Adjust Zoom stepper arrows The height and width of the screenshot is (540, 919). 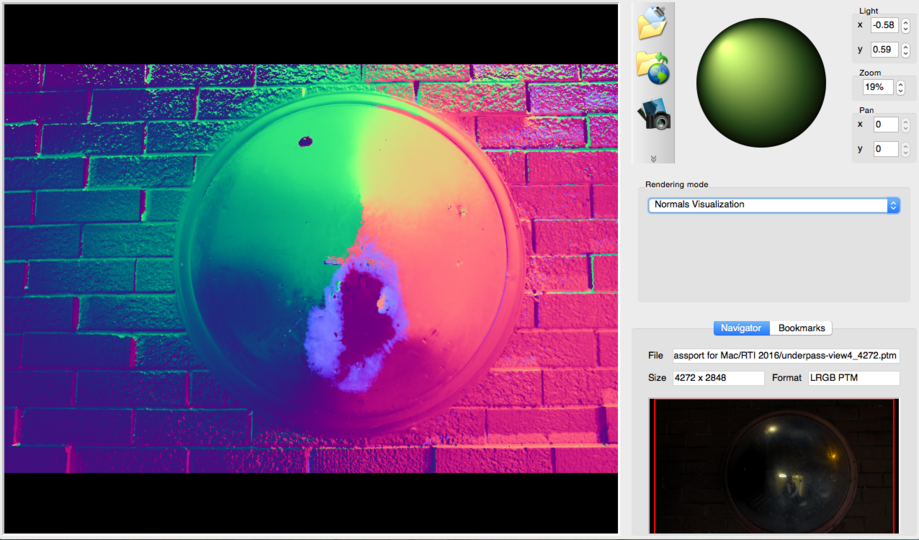click(x=900, y=87)
